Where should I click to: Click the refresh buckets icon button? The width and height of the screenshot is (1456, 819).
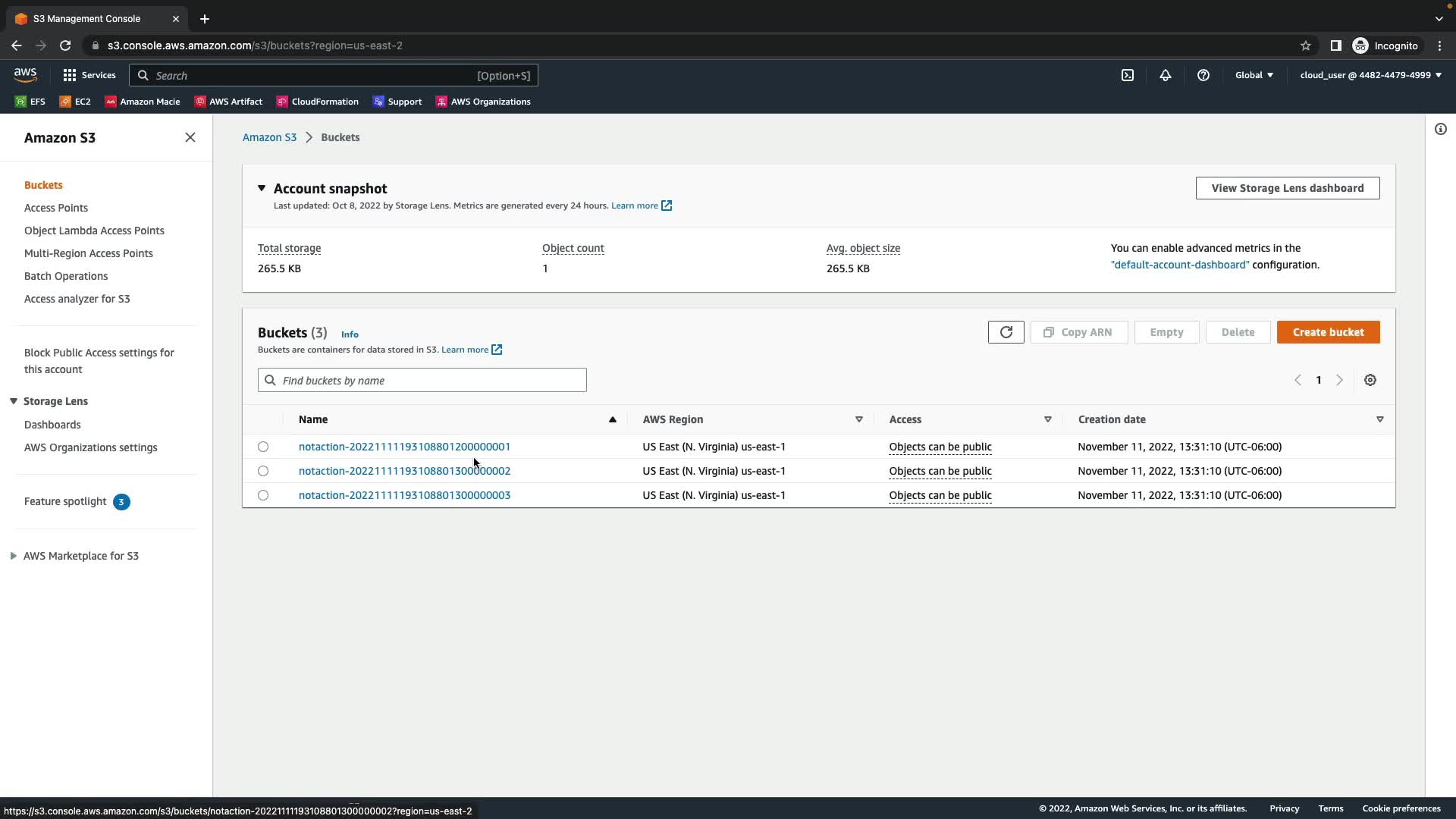(1006, 332)
